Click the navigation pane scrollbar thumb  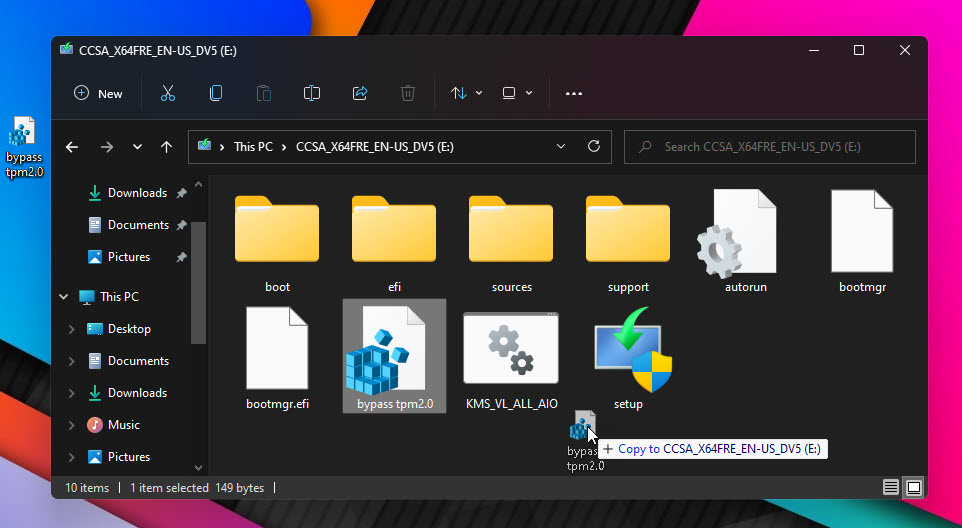click(x=198, y=282)
